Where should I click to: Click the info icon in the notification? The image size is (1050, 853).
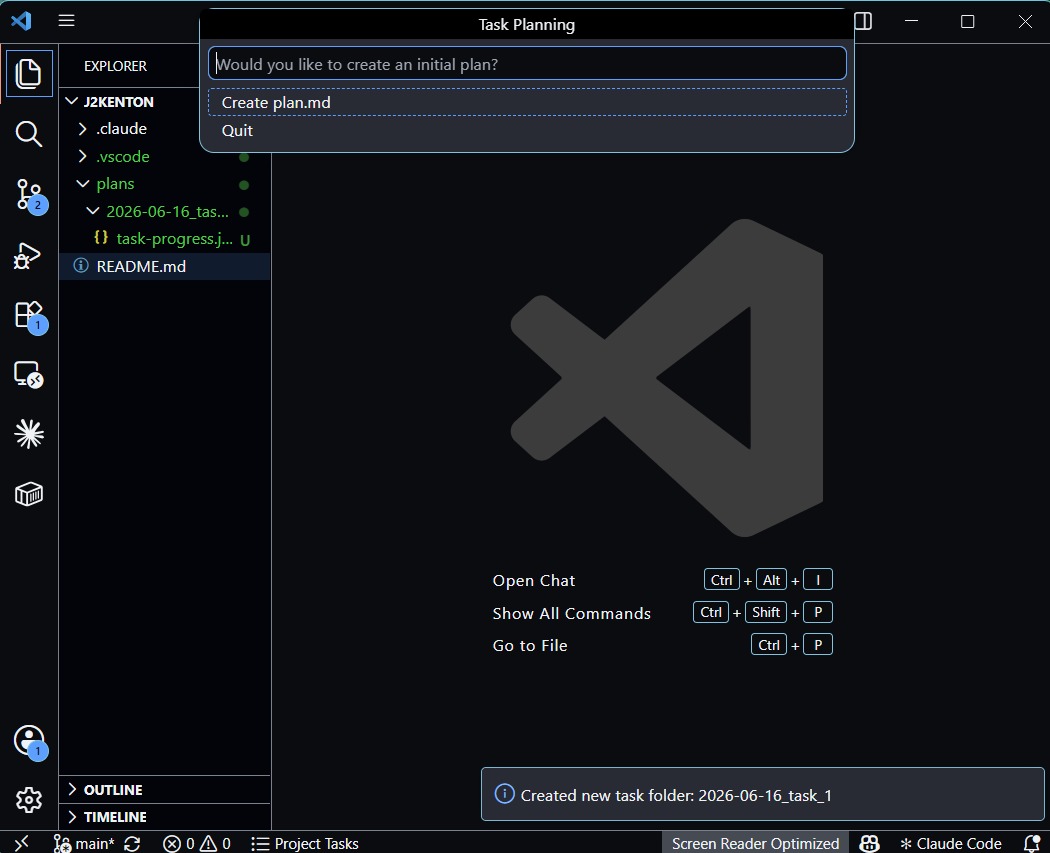[504, 794]
